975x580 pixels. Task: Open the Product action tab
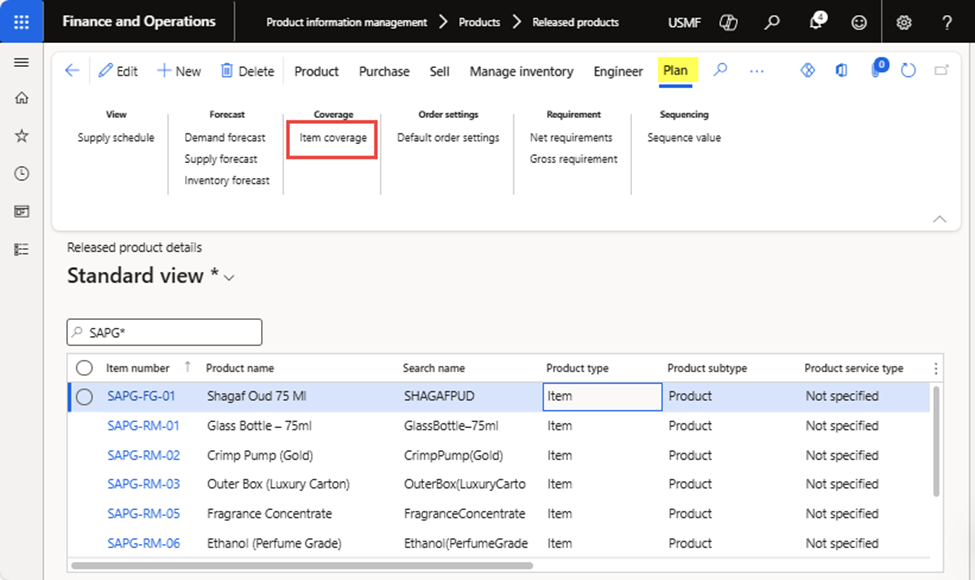pos(317,71)
